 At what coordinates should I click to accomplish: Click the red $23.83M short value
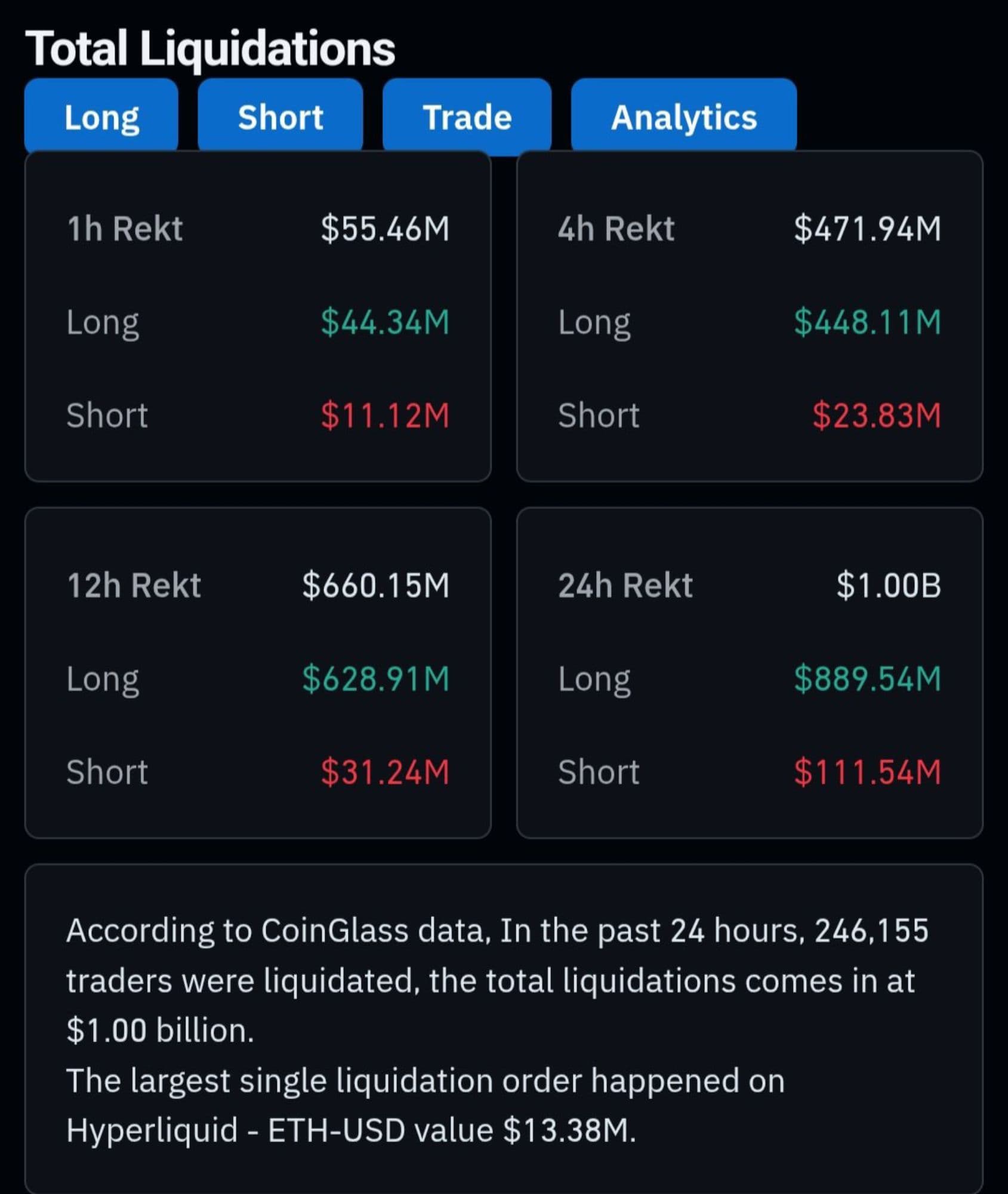pos(876,416)
